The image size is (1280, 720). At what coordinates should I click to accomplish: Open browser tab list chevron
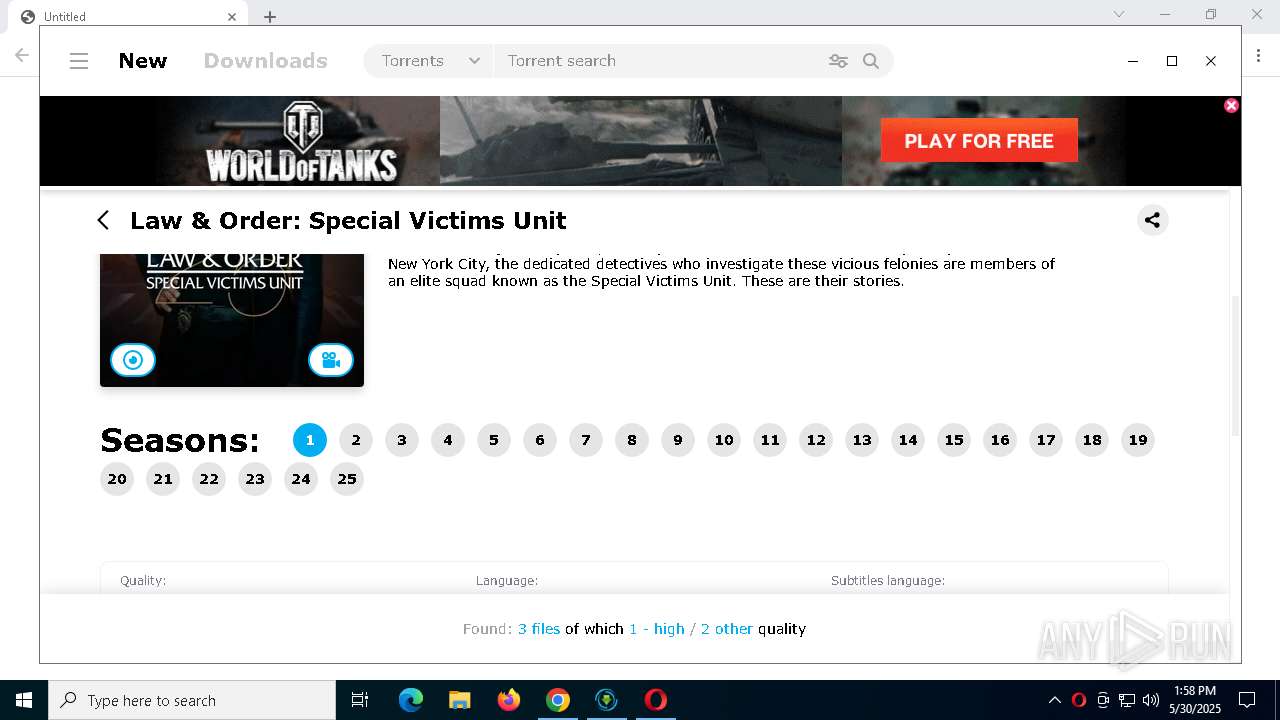point(1119,14)
